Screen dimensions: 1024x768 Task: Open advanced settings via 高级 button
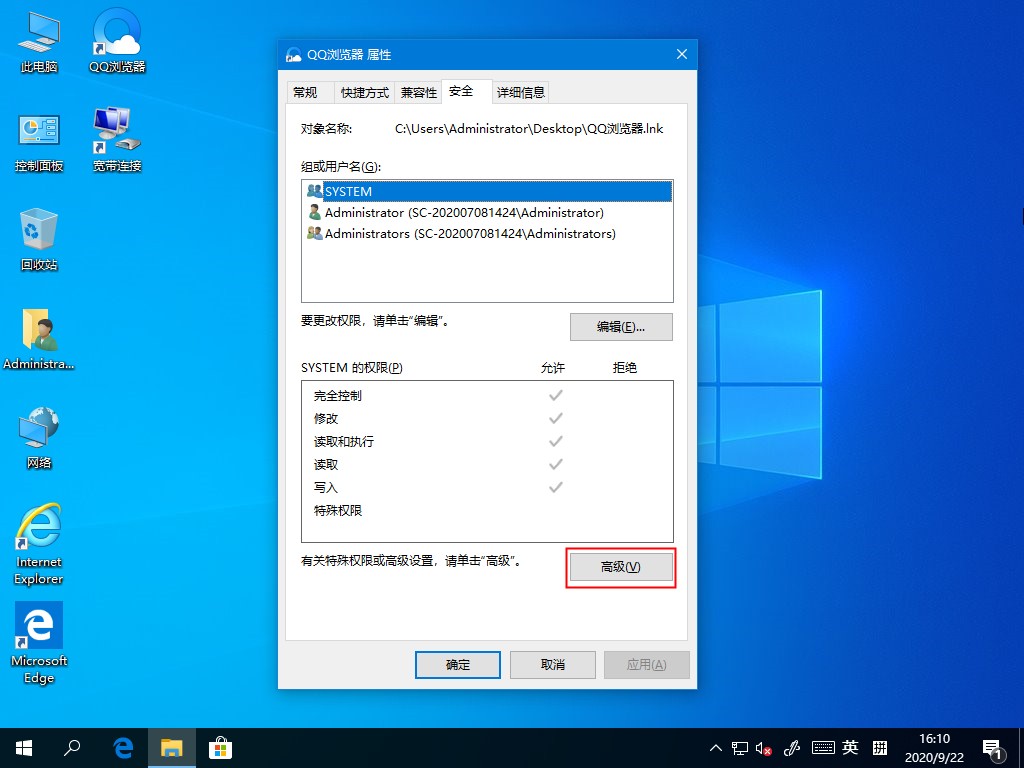click(621, 567)
